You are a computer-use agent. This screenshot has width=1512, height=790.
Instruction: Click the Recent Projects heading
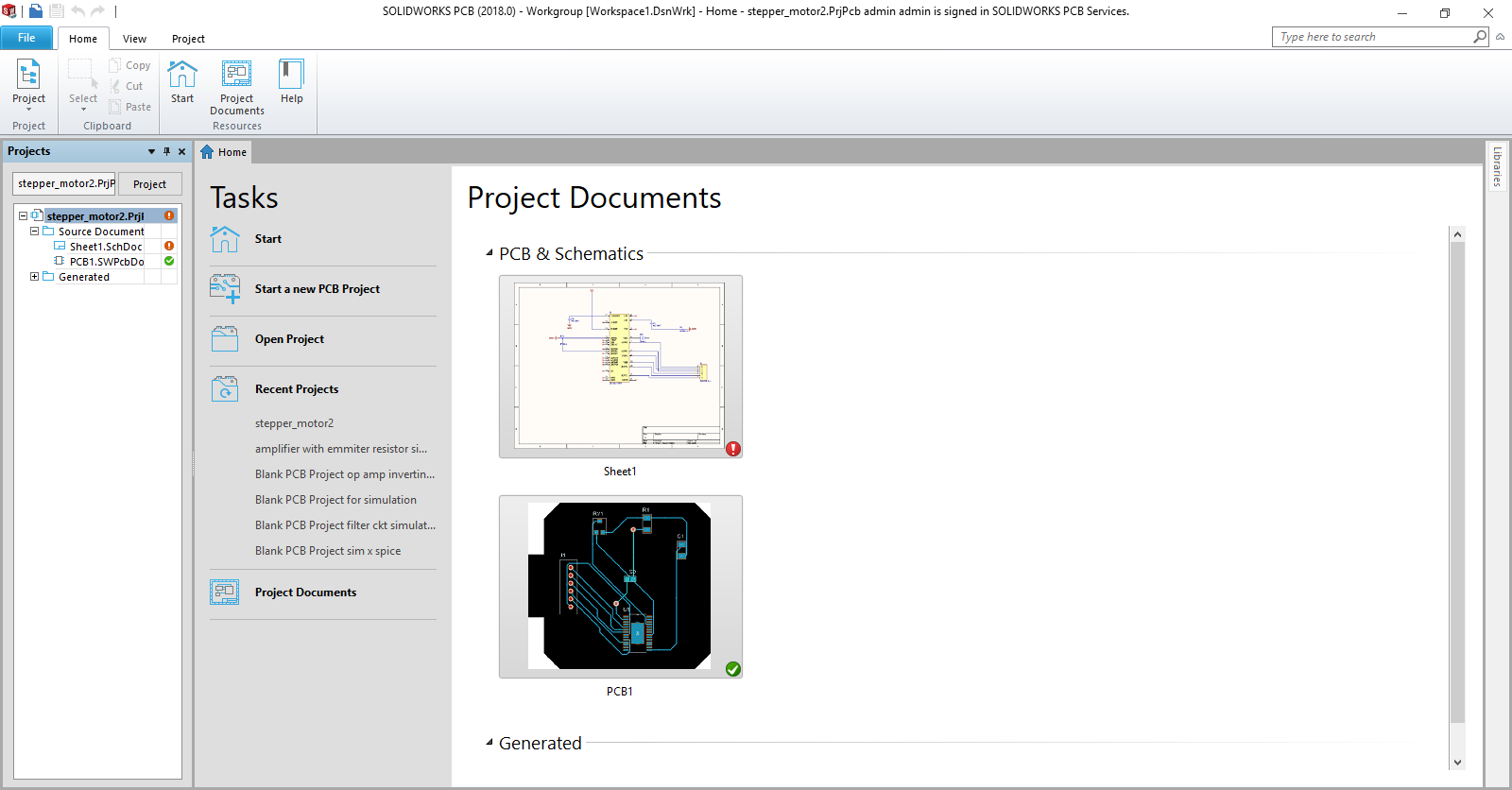click(x=297, y=389)
